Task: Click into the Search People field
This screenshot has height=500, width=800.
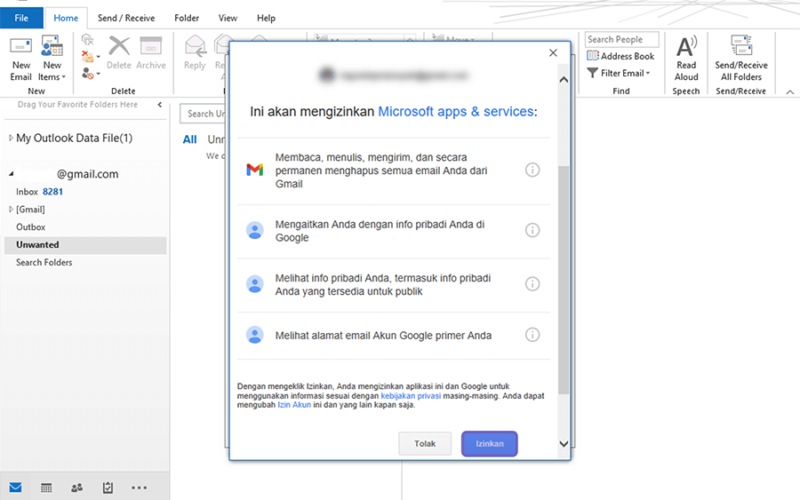Action: pos(621,39)
